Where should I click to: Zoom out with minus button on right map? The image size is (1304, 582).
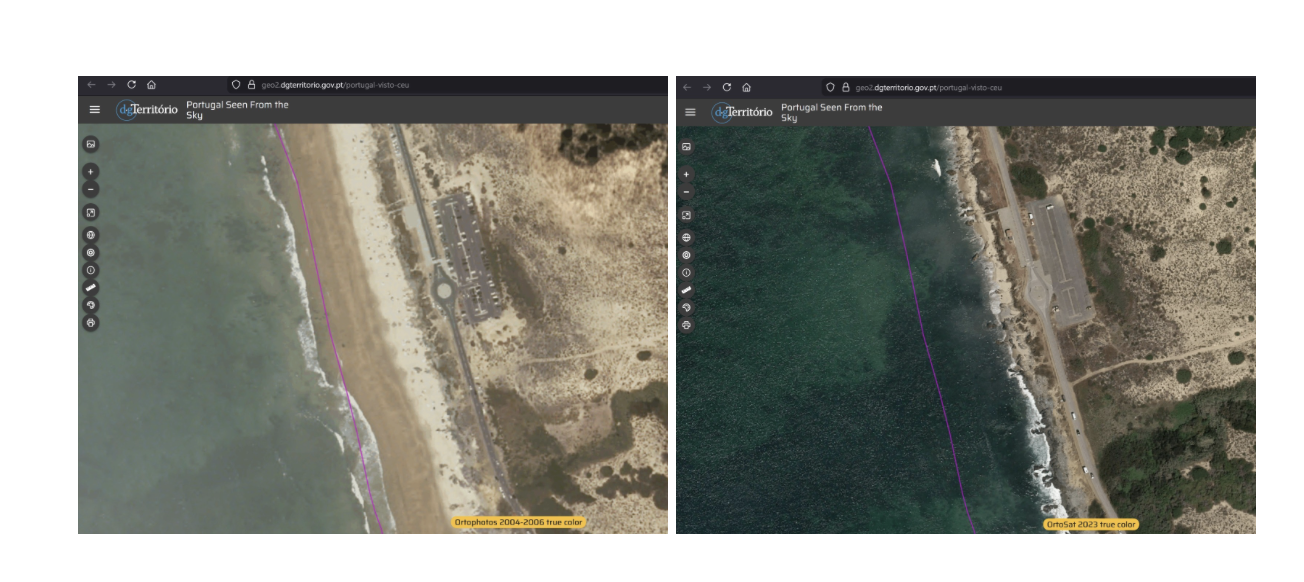(x=686, y=192)
